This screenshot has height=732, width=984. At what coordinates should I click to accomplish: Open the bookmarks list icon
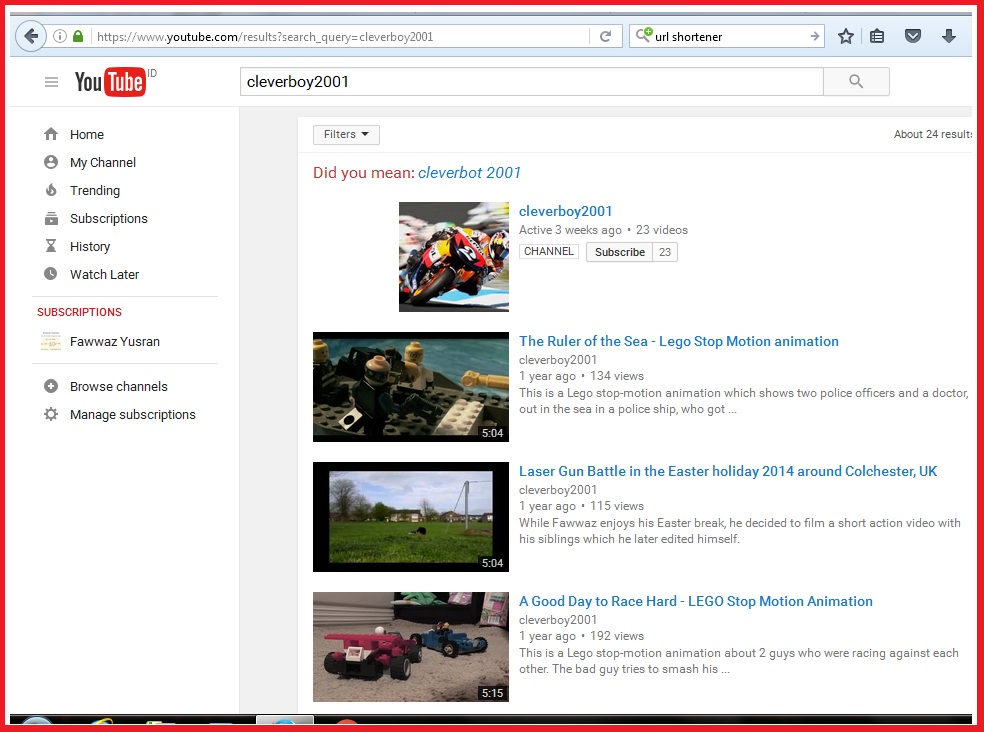[x=877, y=36]
